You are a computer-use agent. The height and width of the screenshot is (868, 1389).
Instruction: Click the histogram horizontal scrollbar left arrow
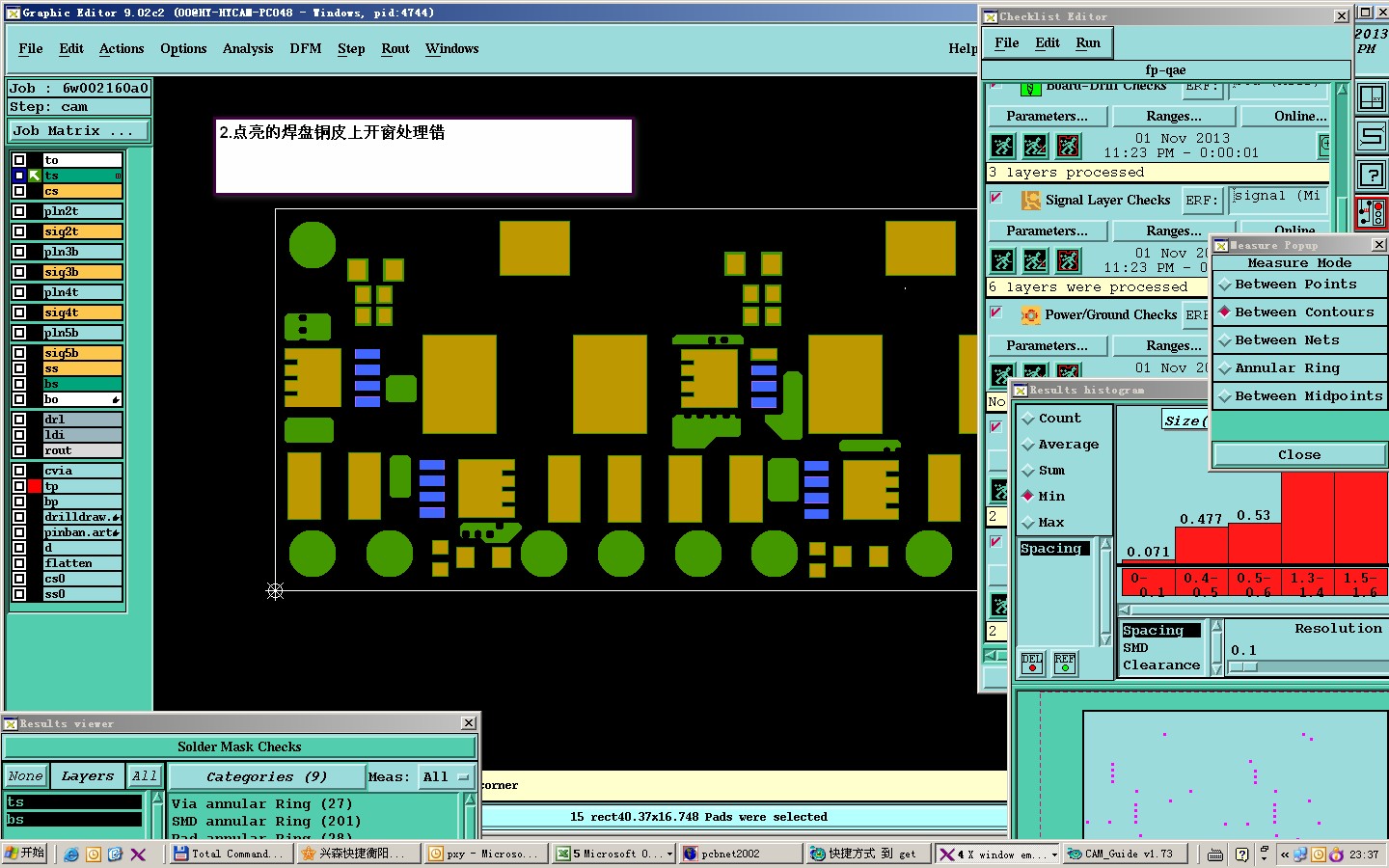coord(1125,610)
